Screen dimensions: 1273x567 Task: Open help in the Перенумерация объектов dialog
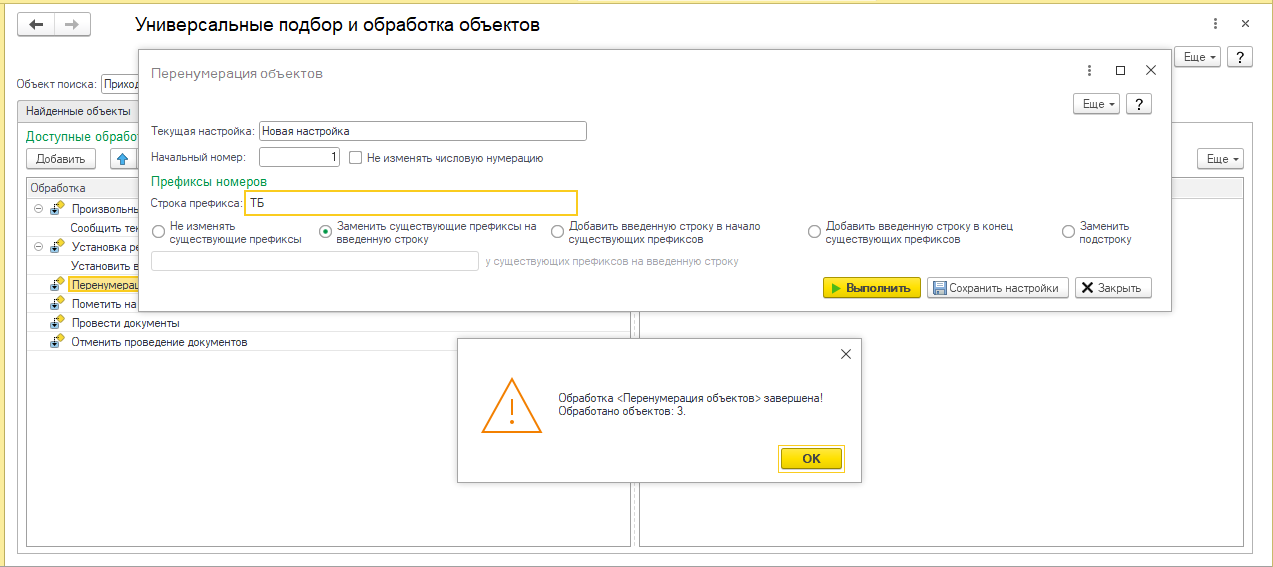pyautogui.click(x=1139, y=104)
